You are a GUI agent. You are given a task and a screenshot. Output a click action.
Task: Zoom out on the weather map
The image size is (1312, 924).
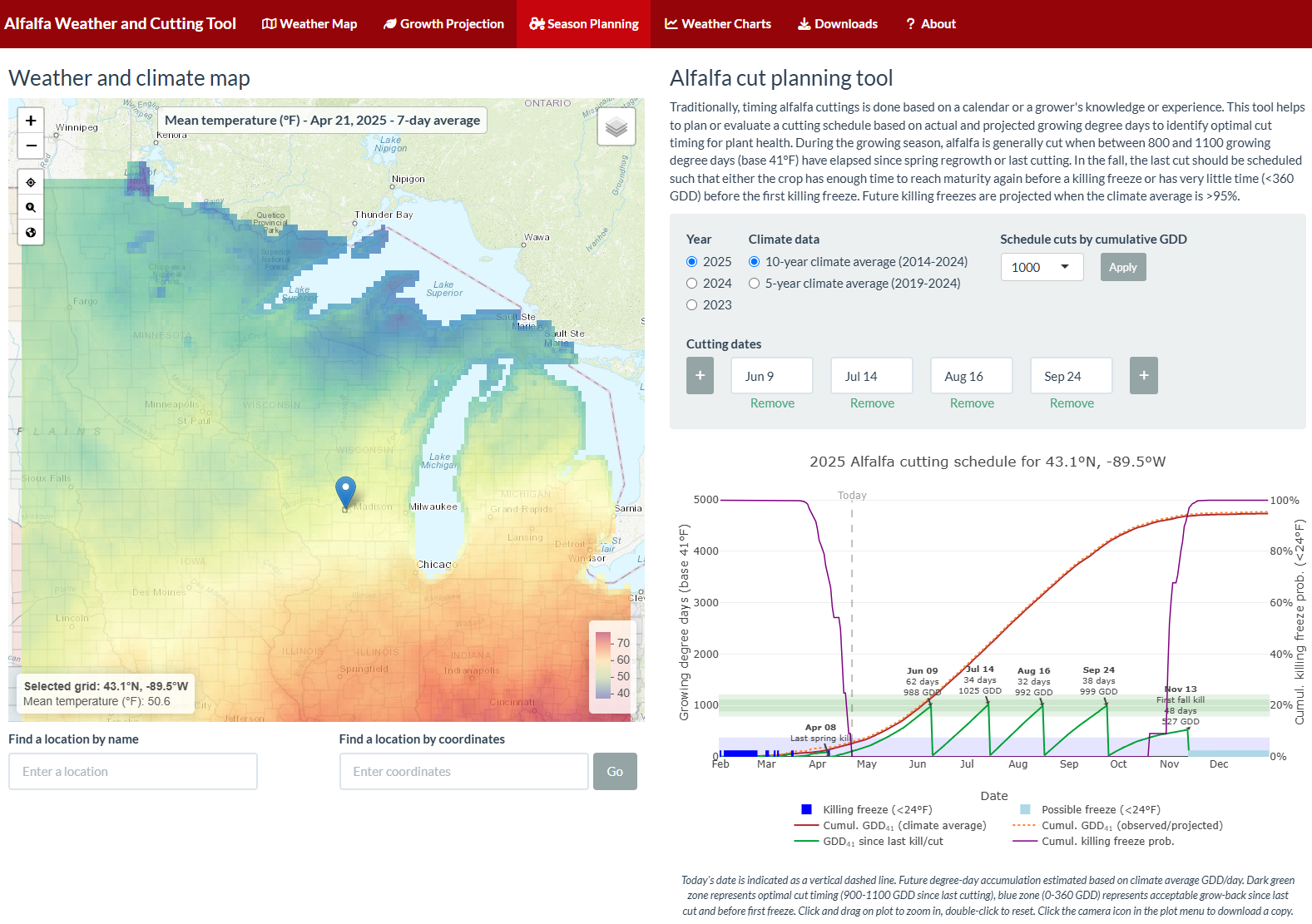31,146
